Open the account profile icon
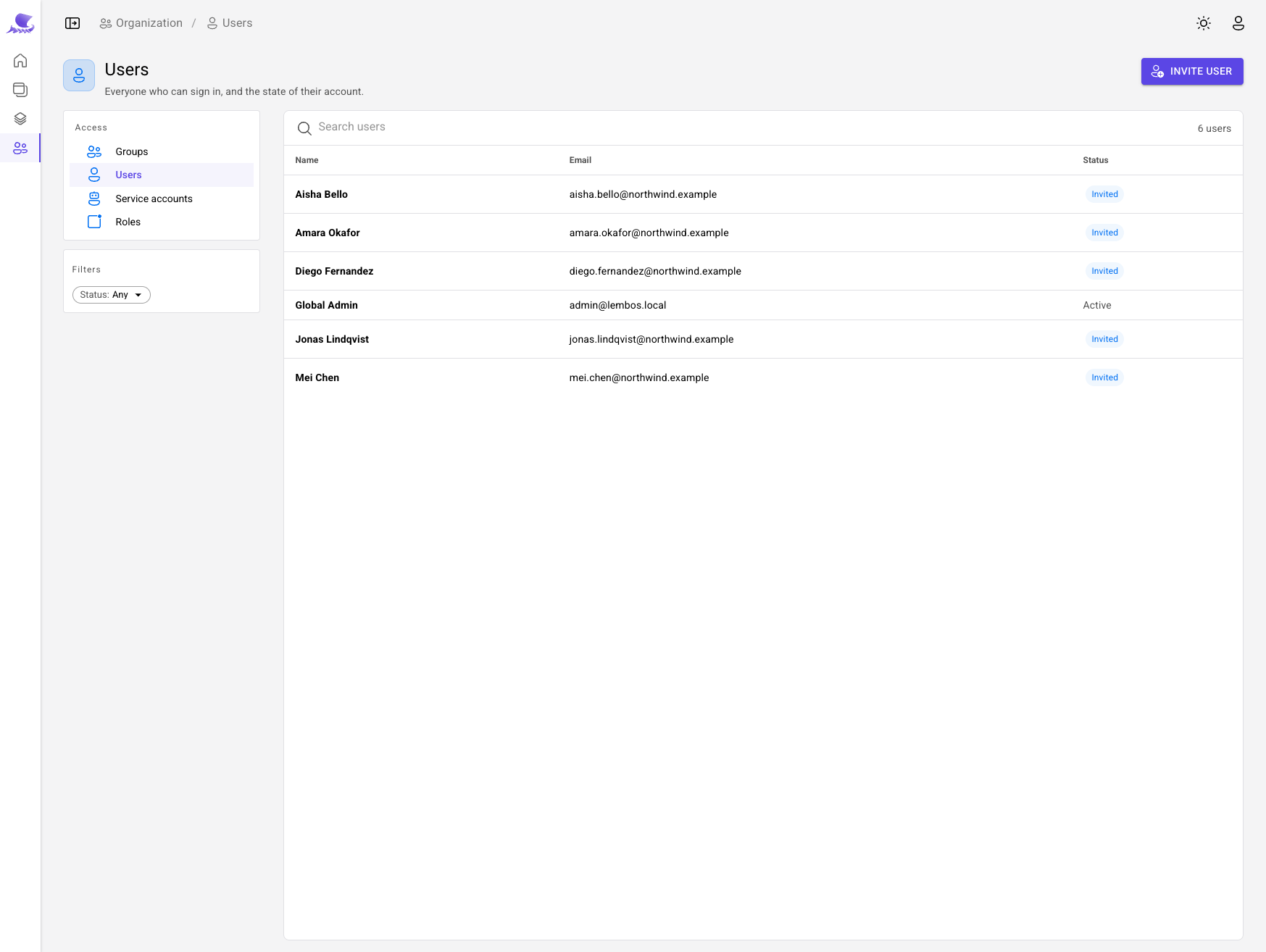Viewport: 1266px width, 952px height. pyautogui.click(x=1238, y=23)
